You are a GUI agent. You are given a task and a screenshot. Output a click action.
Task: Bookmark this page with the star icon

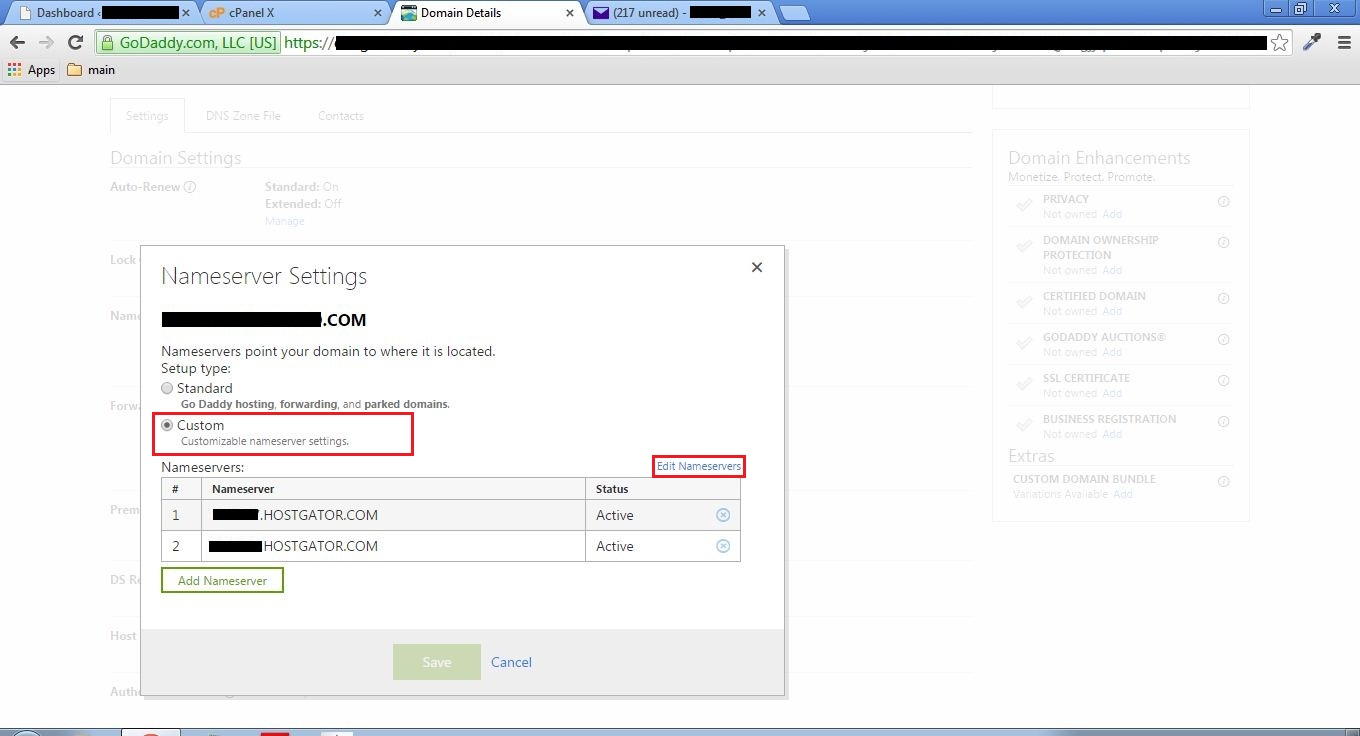(x=1279, y=43)
